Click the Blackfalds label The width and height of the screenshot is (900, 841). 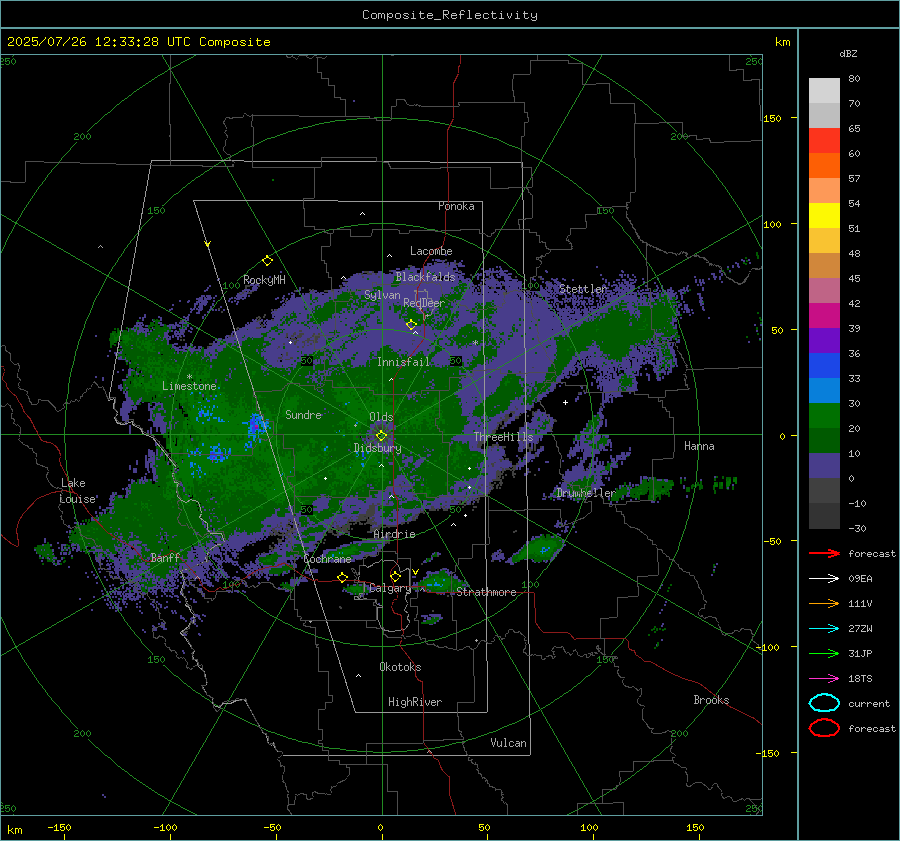click(425, 277)
